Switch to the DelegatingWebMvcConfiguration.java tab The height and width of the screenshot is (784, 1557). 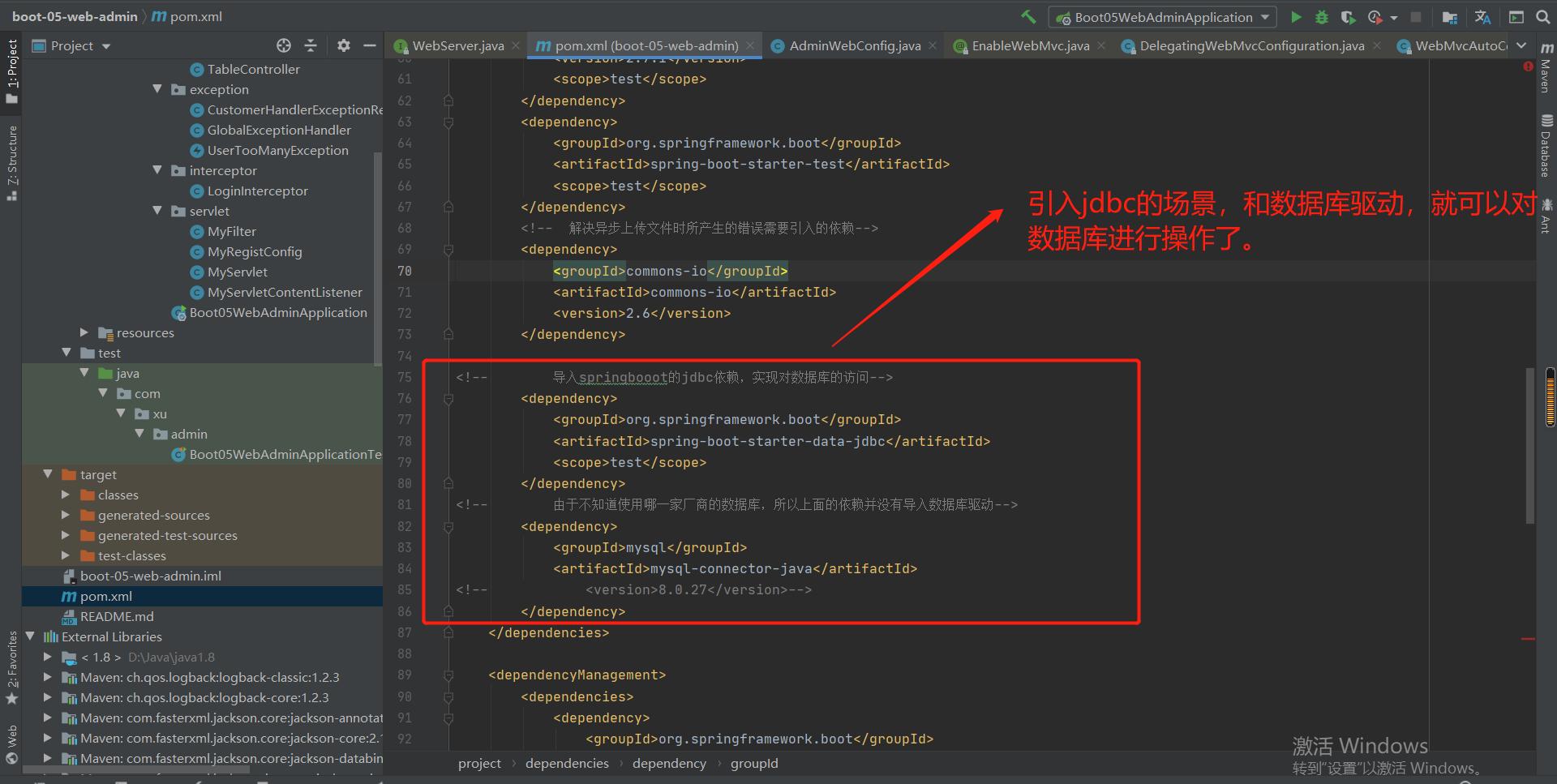click(1250, 45)
